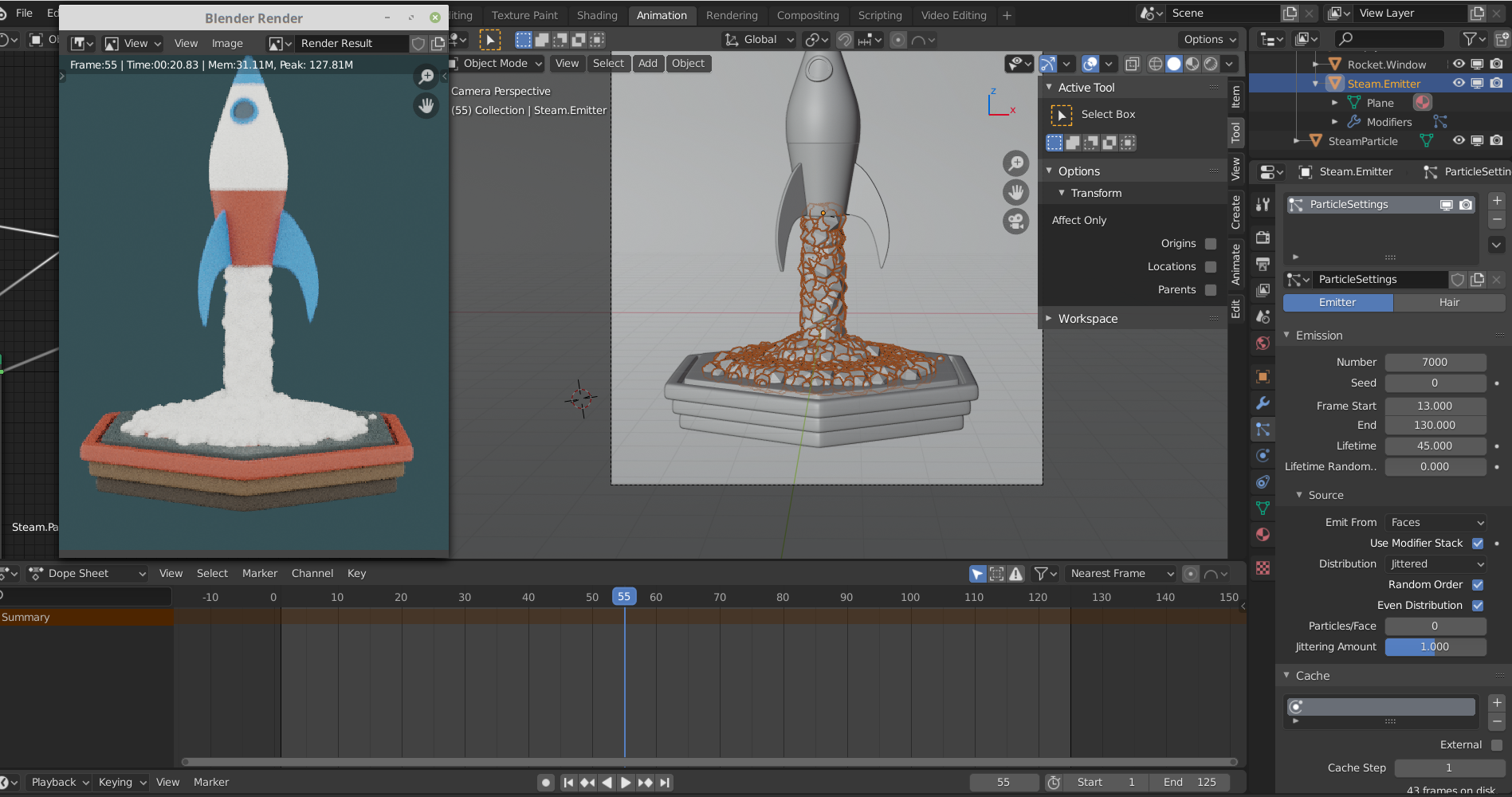Screen dimensions: 1512x797
Task: Disable the Random Order checkbox
Action: coord(1478,585)
